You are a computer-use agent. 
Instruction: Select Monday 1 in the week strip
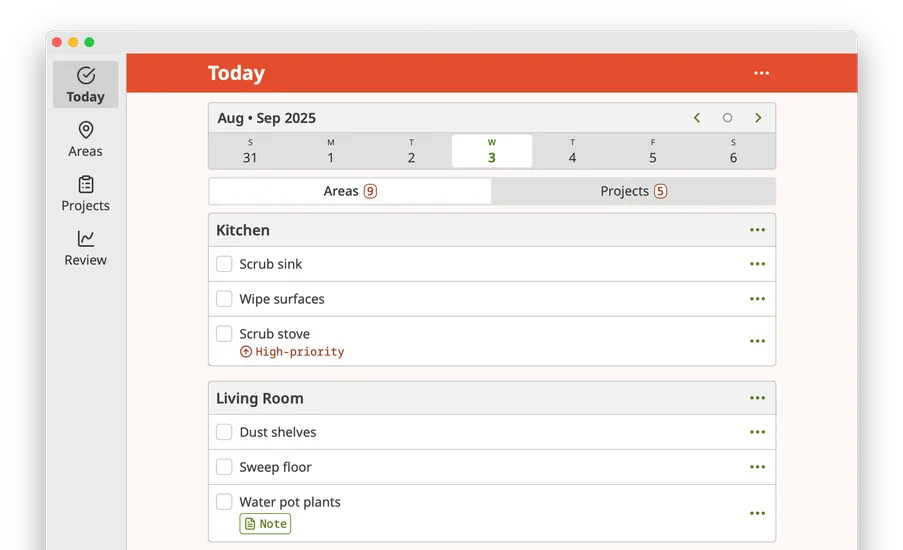pos(331,151)
